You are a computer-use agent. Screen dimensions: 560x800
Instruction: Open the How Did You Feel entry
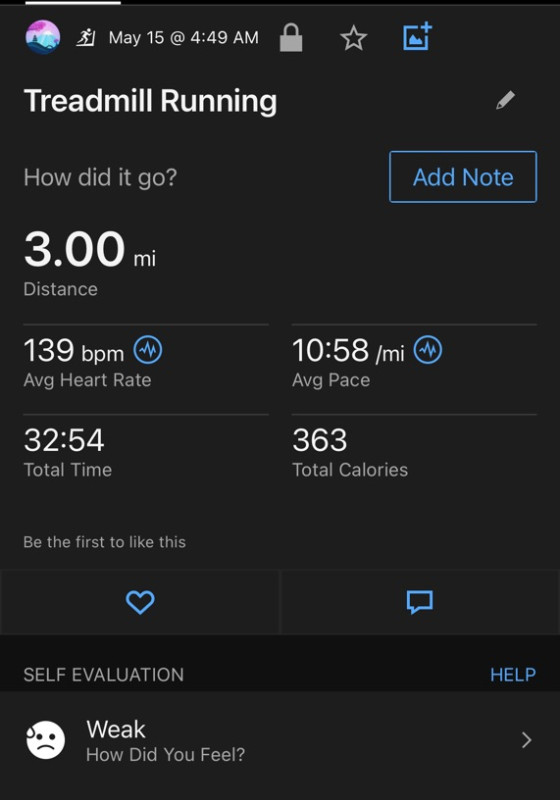pyautogui.click(x=279, y=740)
